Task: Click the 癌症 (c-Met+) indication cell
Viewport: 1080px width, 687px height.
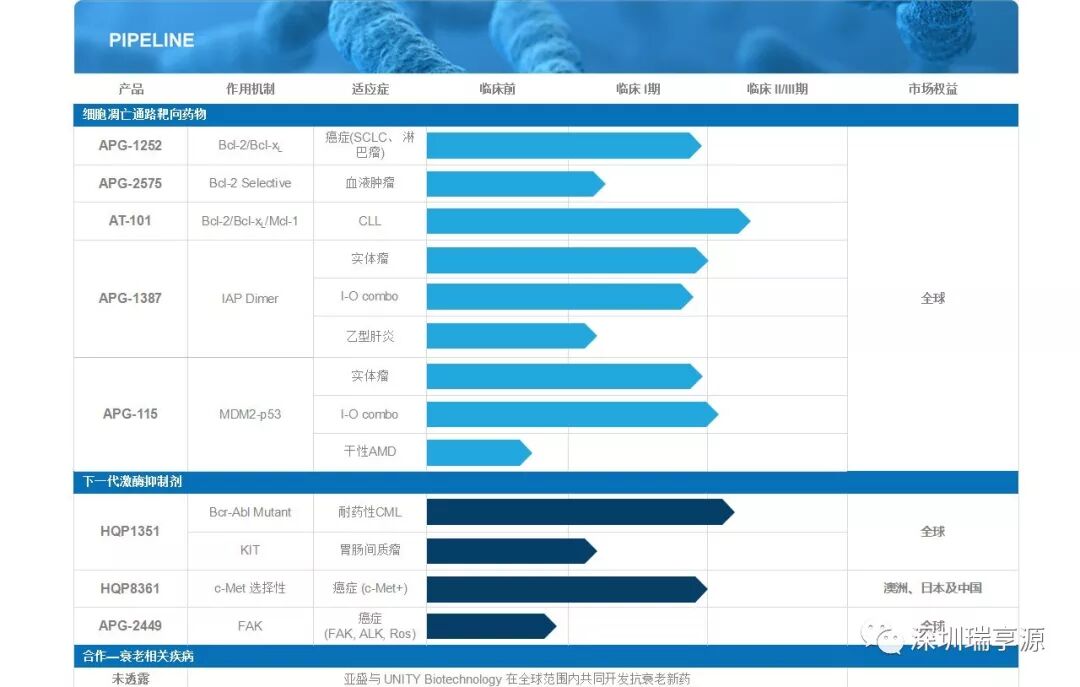Action: [370, 588]
